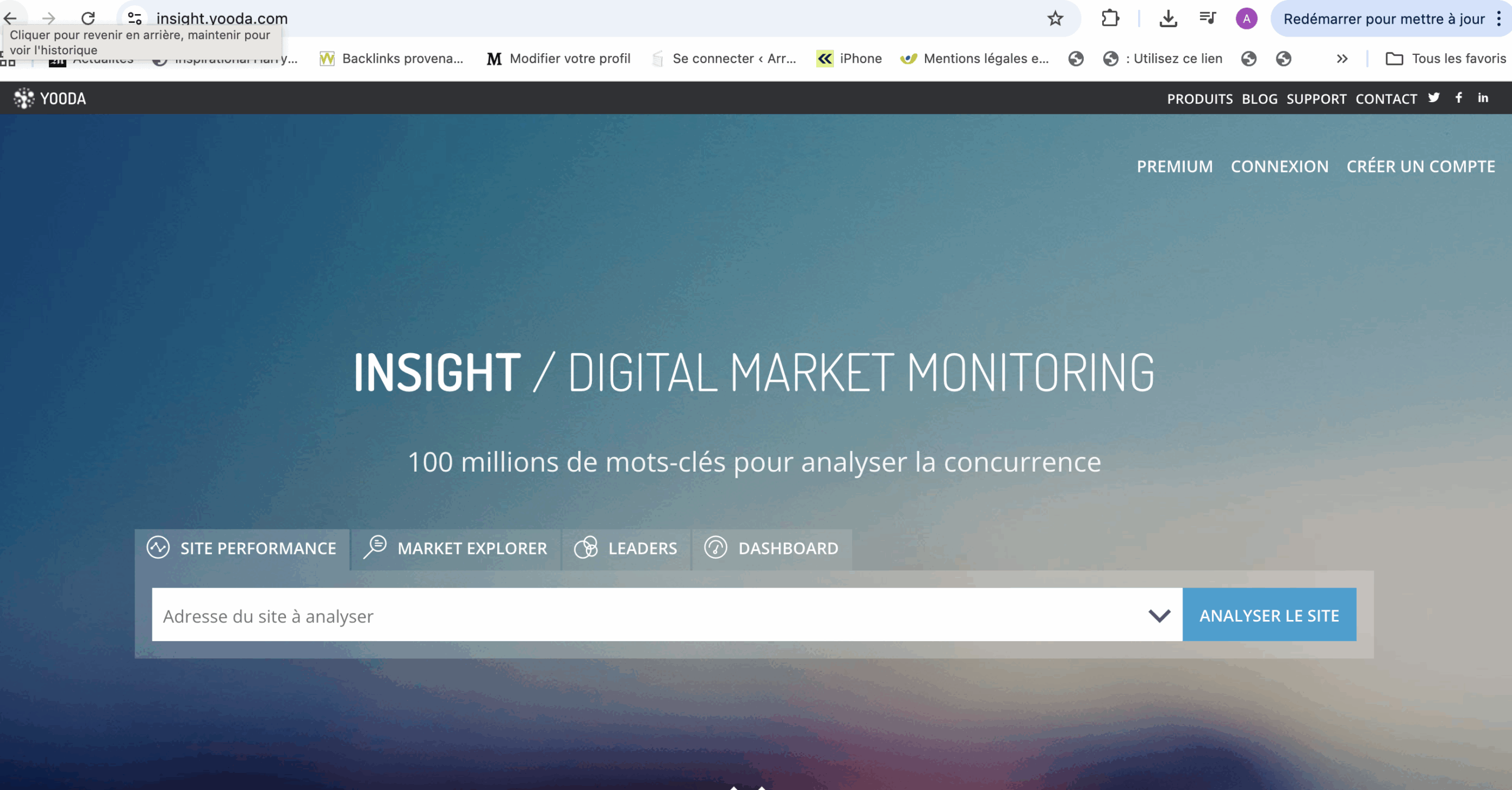Switch to the Market Explorer tab
The width and height of the screenshot is (1512, 790).
tap(455, 549)
